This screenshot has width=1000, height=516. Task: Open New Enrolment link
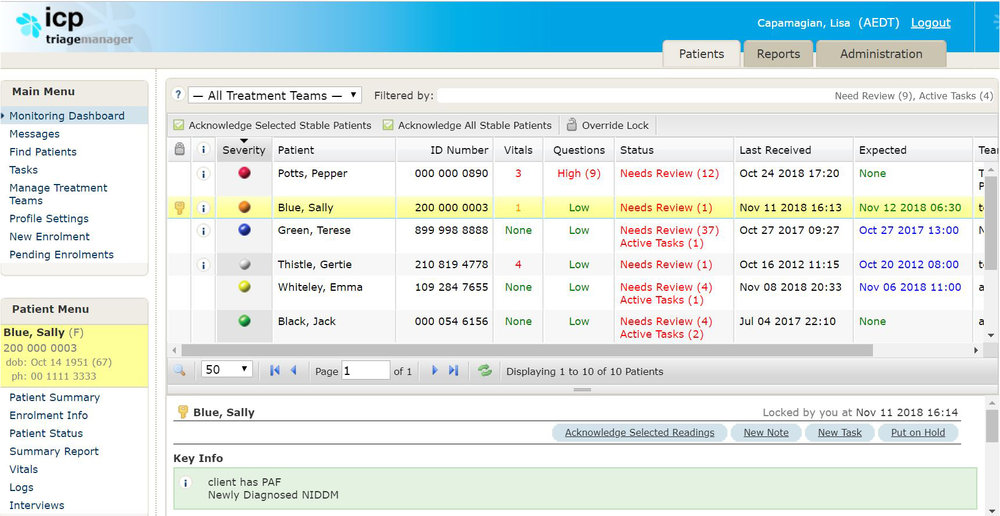coord(49,237)
